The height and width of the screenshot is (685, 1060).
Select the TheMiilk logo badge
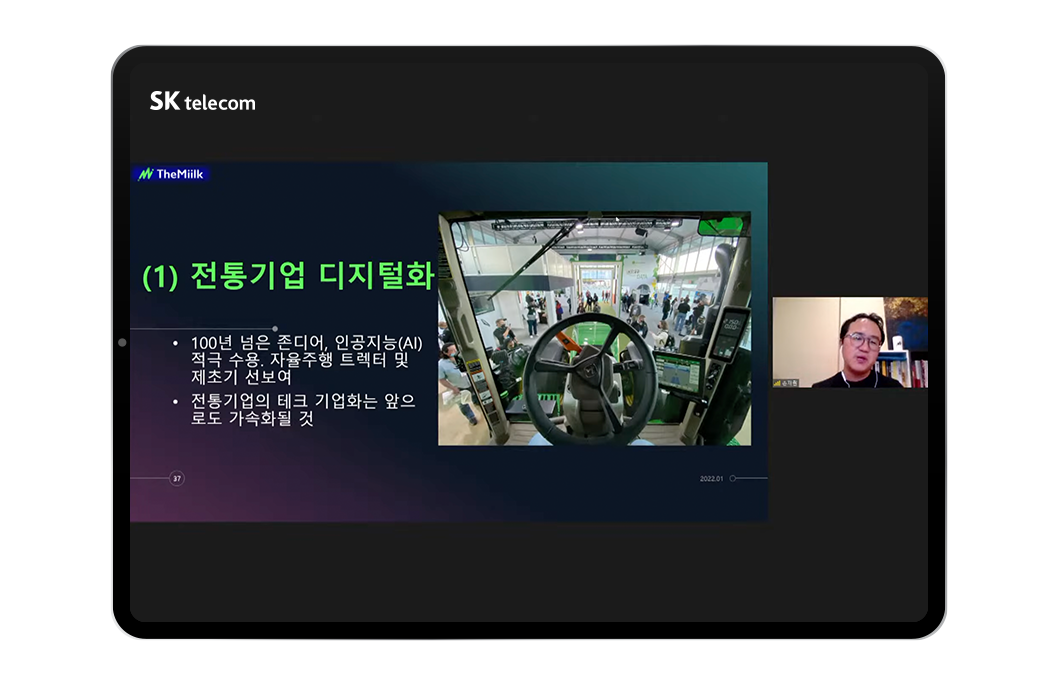coord(172,172)
